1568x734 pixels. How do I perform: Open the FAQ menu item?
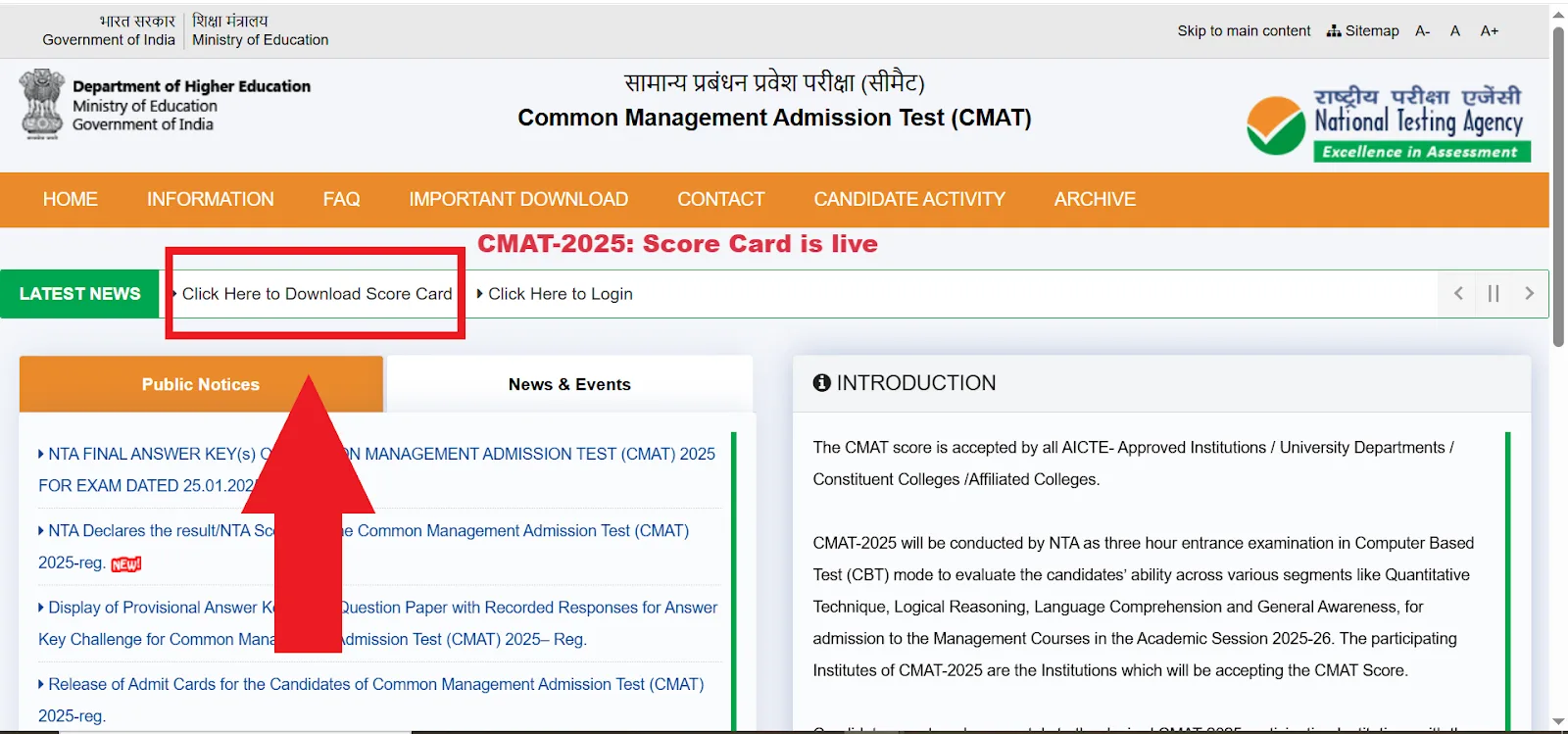pos(341,199)
